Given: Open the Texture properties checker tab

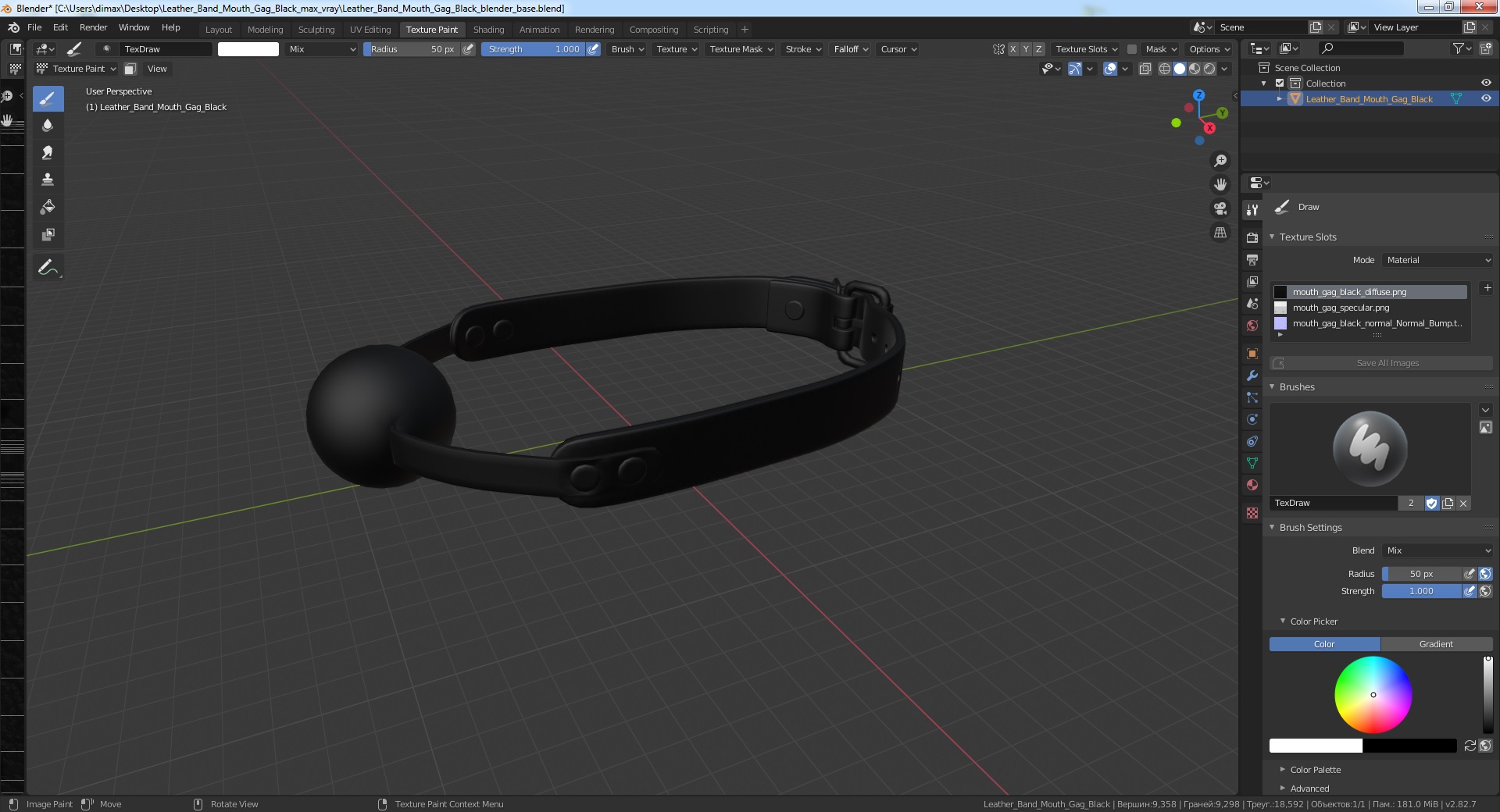Looking at the screenshot, I should [x=1252, y=513].
